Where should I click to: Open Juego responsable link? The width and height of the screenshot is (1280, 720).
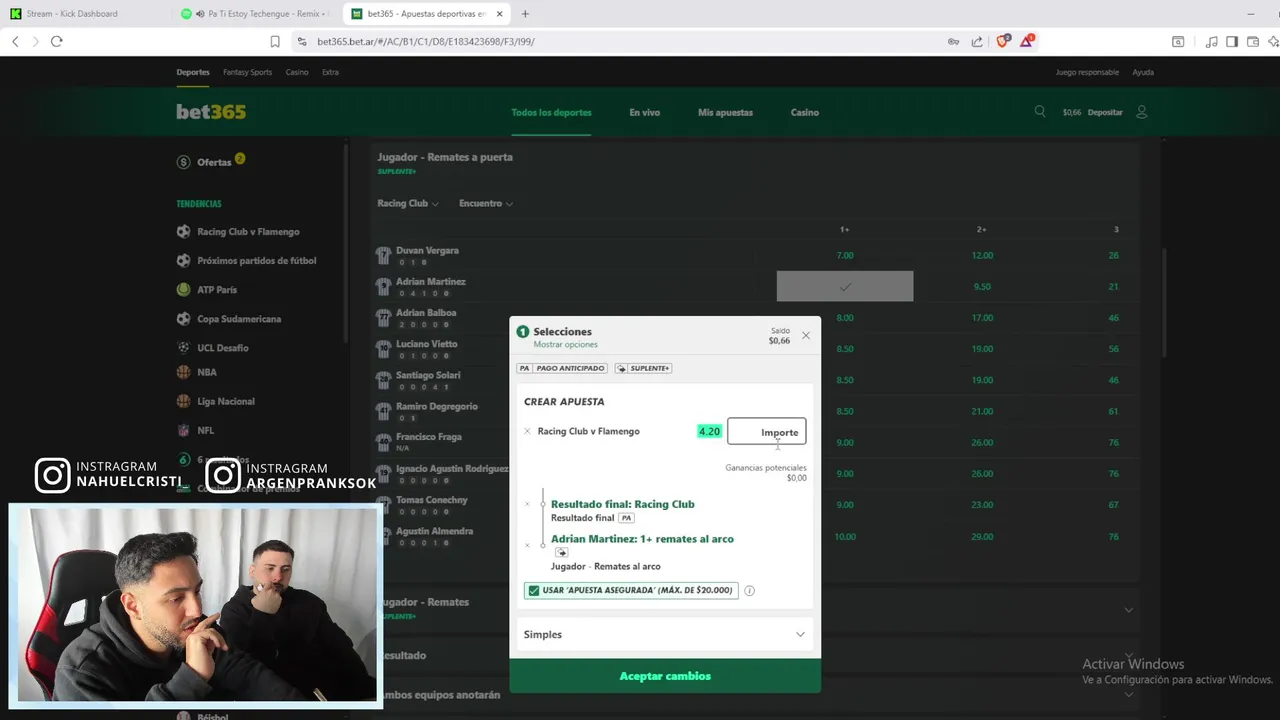coord(1087,72)
